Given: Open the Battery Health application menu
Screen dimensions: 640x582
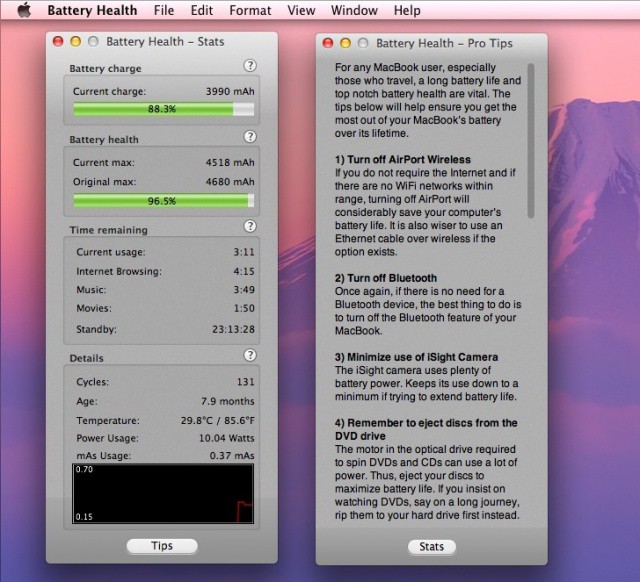Looking at the screenshot, I should click(x=92, y=10).
